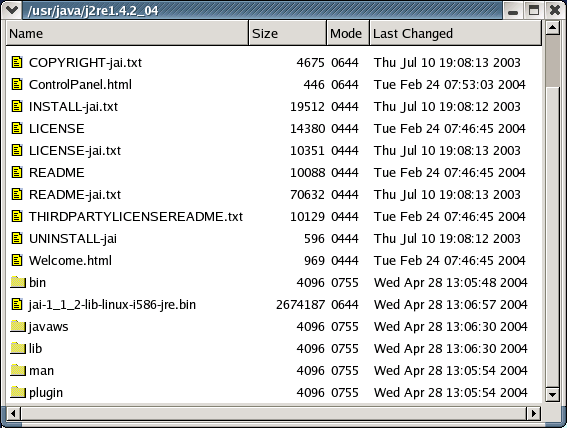Select the COPYRIGHT-jai.txt file name
Viewport: 567px width, 428px height.
85,63
